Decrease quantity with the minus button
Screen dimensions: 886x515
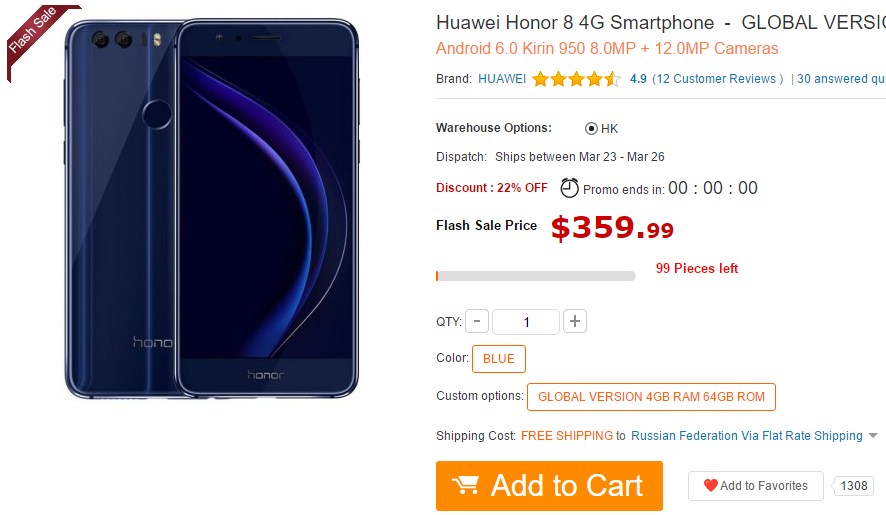[476, 321]
